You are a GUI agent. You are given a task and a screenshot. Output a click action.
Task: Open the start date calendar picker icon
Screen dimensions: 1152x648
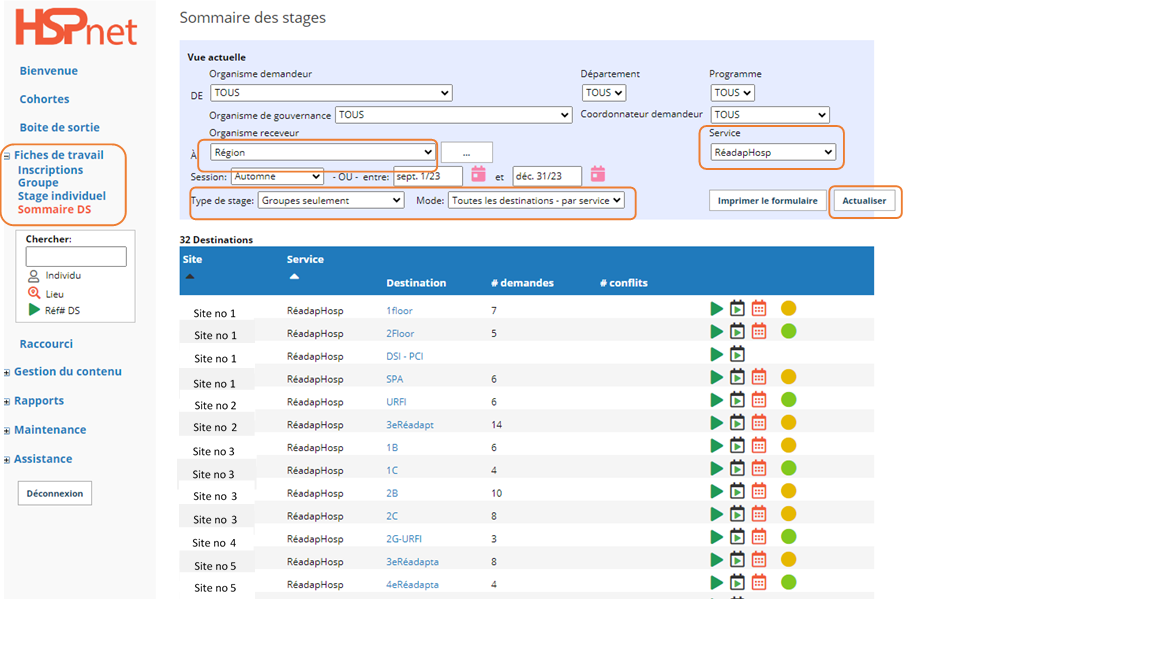(478, 174)
